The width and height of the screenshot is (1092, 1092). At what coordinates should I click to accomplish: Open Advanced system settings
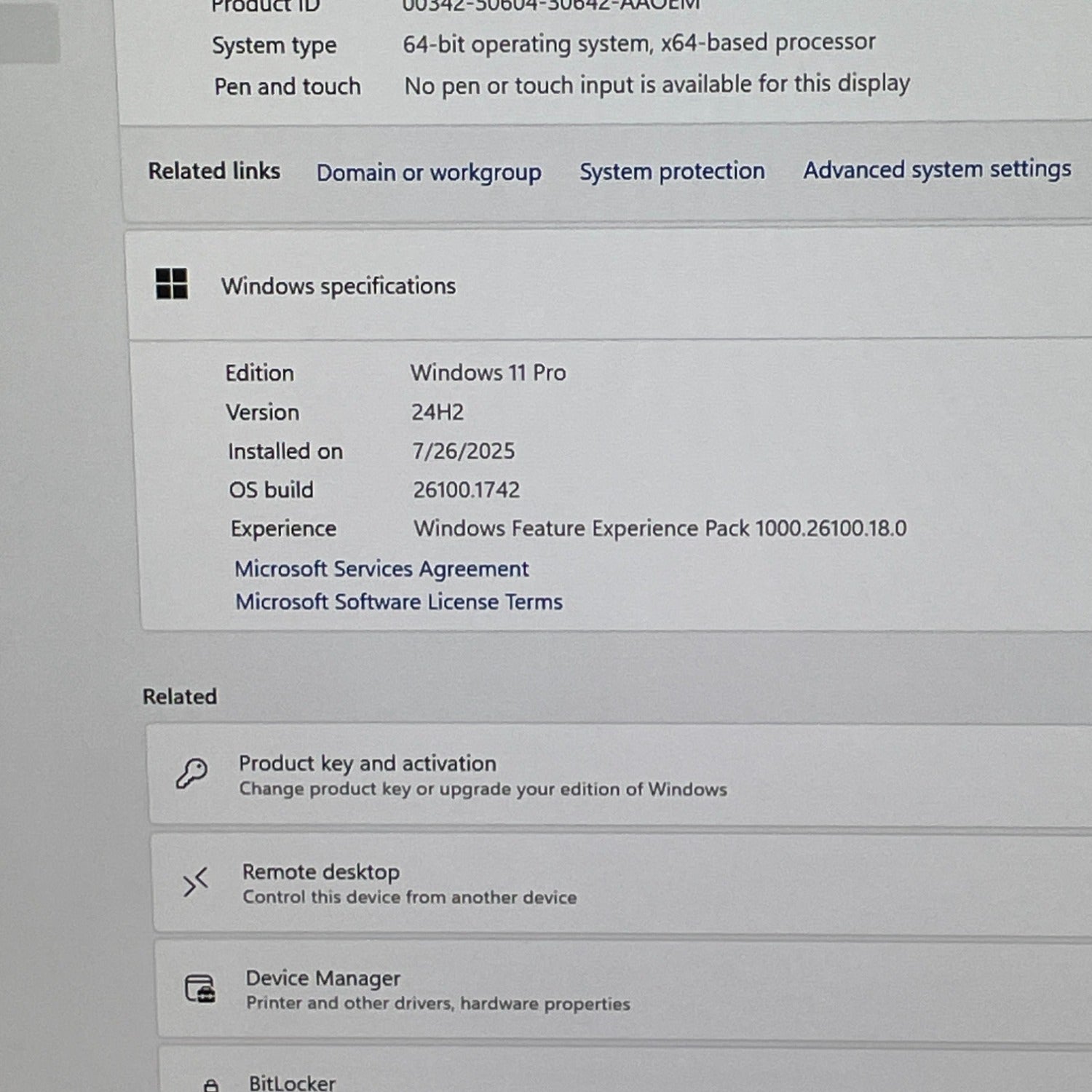point(936,169)
